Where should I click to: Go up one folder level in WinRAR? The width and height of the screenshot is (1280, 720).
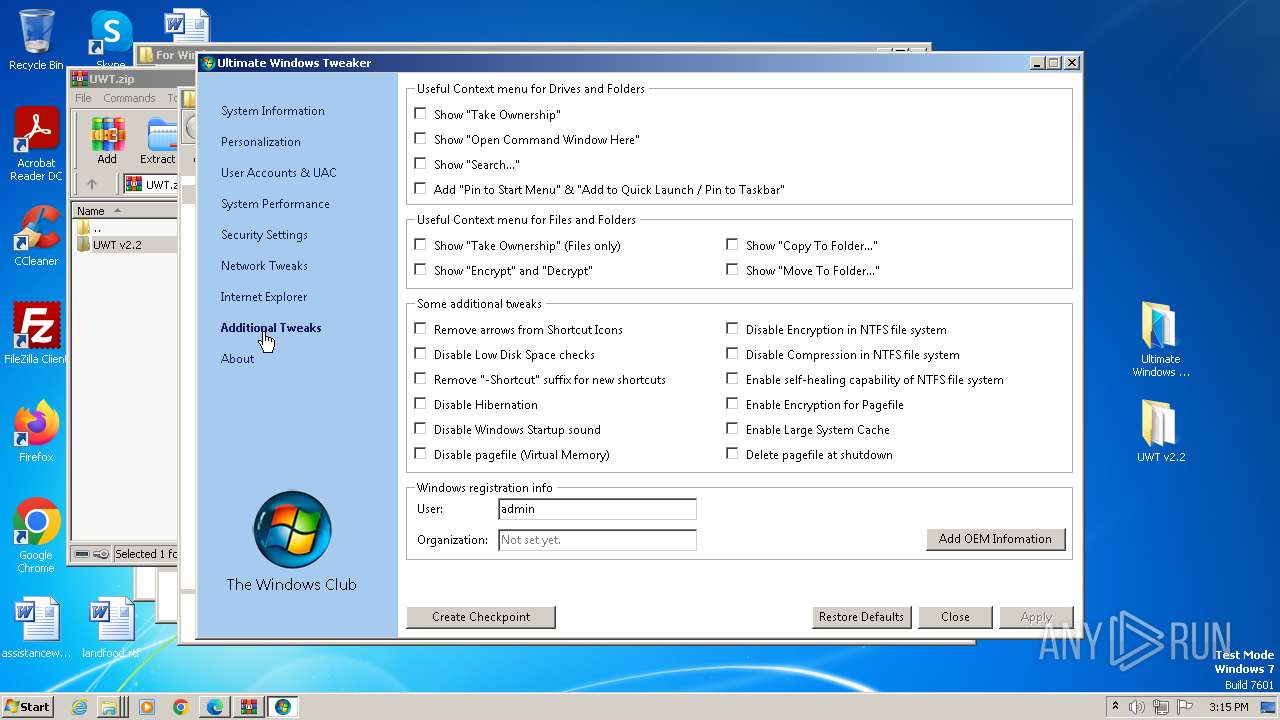tap(92, 184)
